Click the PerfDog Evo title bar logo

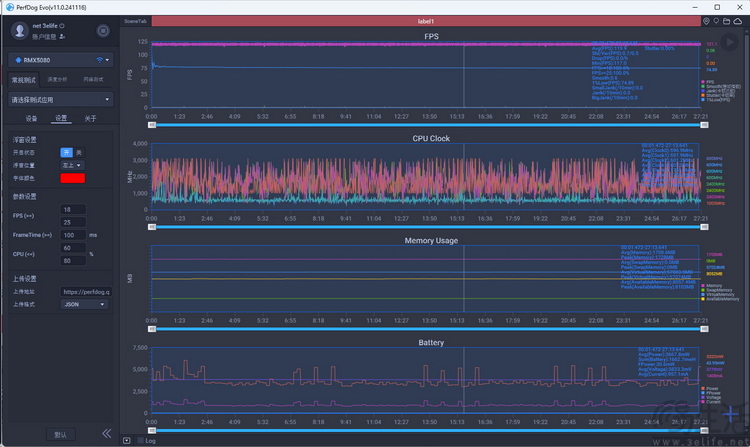(x=10, y=7)
